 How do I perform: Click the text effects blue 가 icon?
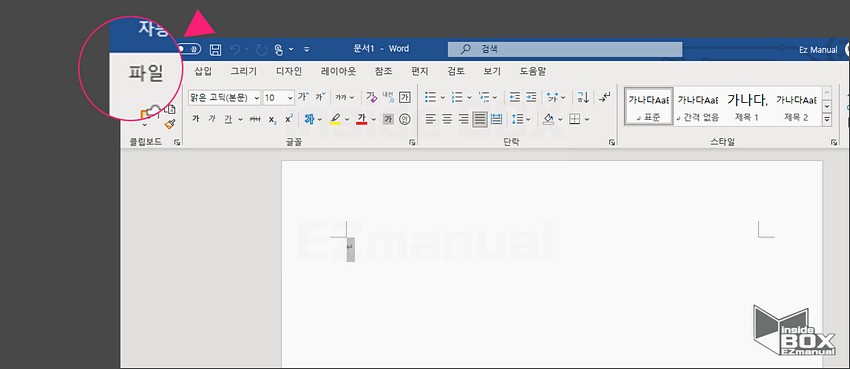pyautogui.click(x=310, y=119)
